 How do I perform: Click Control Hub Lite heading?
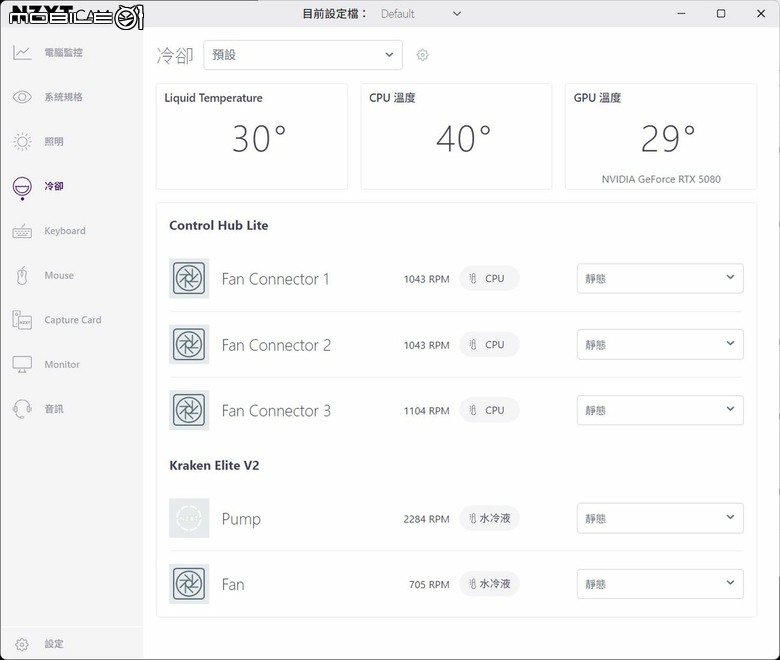pyautogui.click(x=219, y=225)
